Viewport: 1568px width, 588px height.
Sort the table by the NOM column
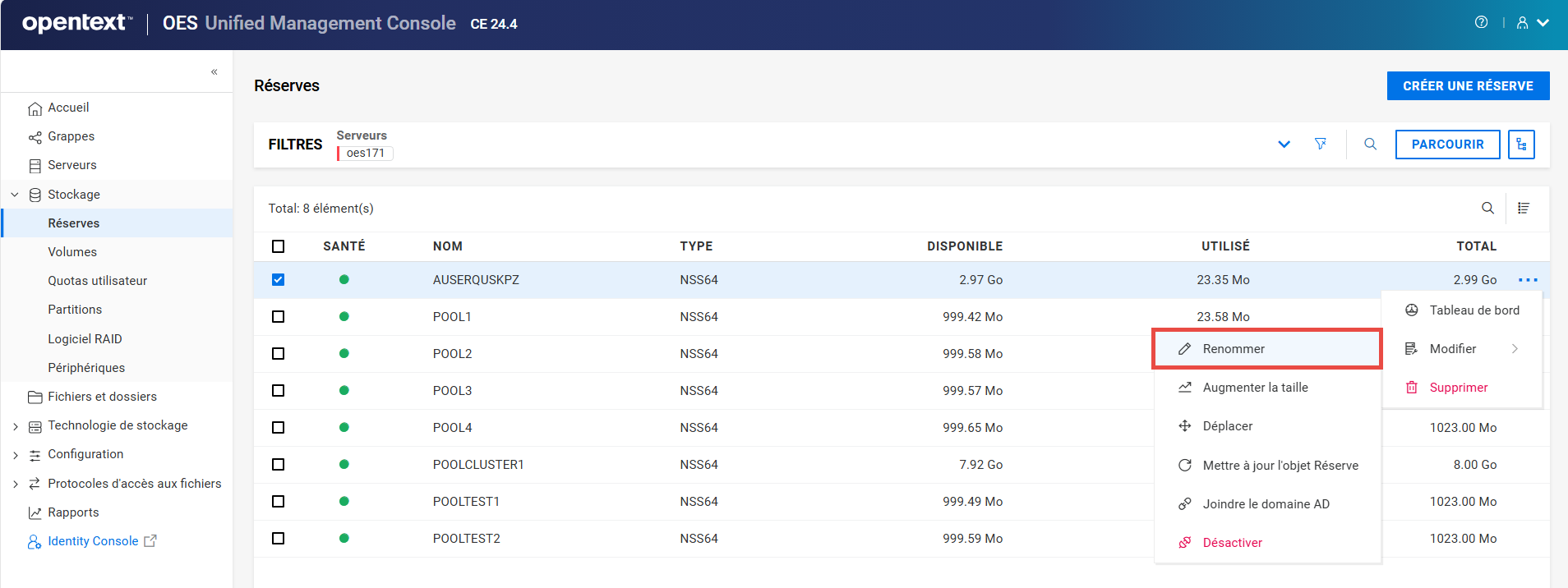(448, 246)
